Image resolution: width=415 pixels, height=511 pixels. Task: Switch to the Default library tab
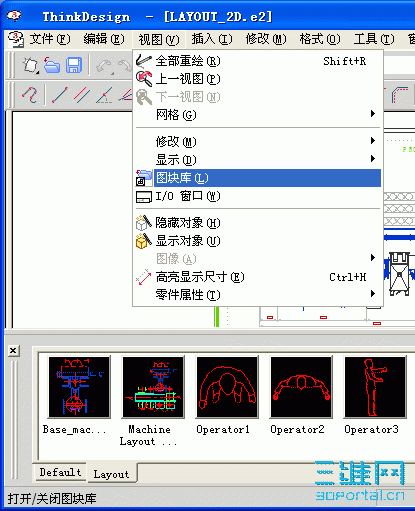60,472
